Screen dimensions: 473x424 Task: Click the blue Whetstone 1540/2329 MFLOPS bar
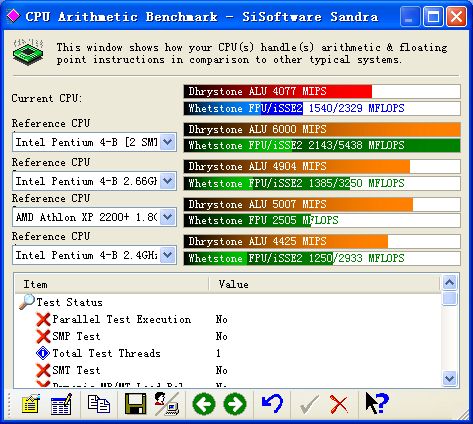322,108
